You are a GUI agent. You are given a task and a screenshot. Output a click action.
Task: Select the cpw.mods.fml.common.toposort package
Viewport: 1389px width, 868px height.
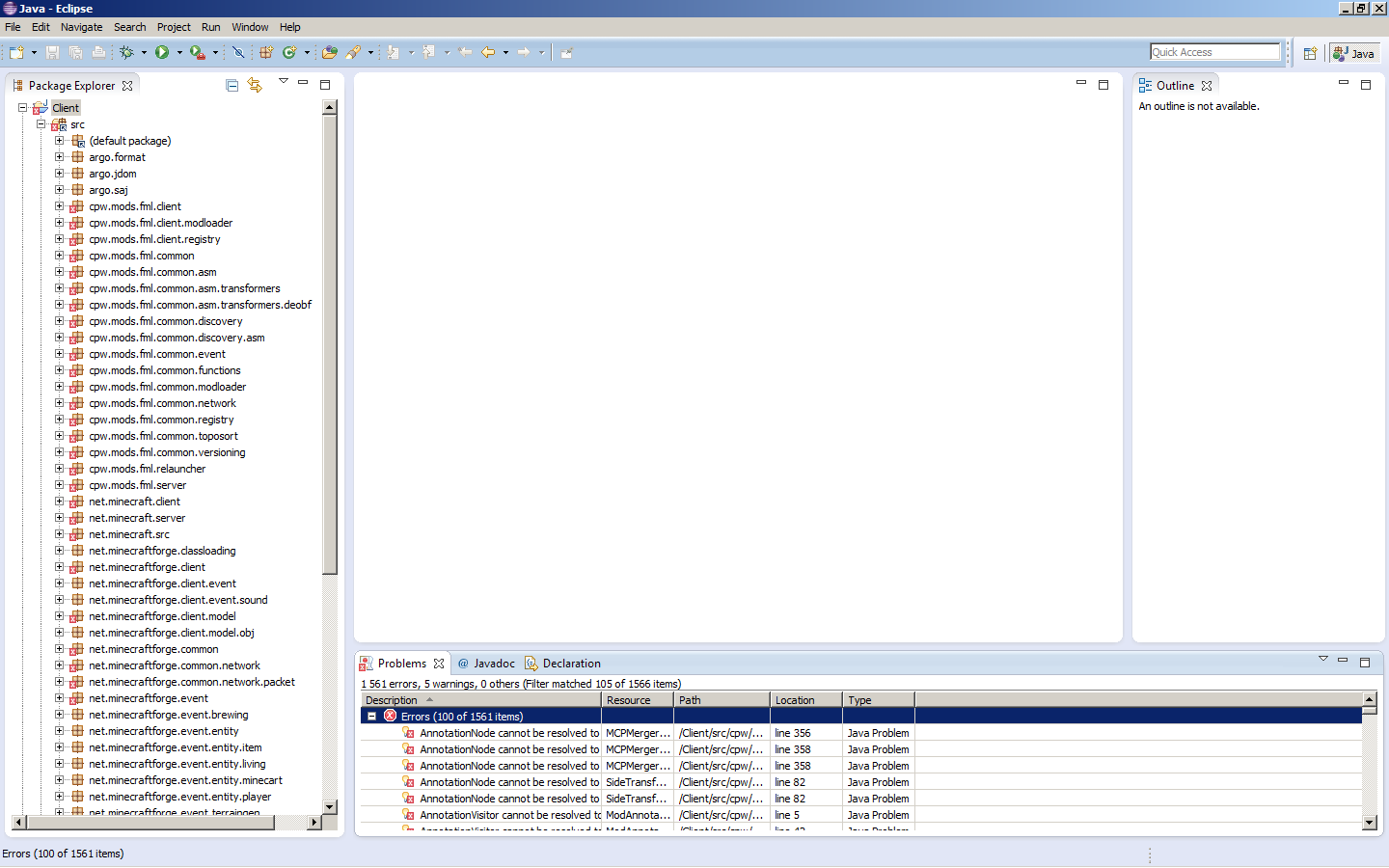(163, 436)
